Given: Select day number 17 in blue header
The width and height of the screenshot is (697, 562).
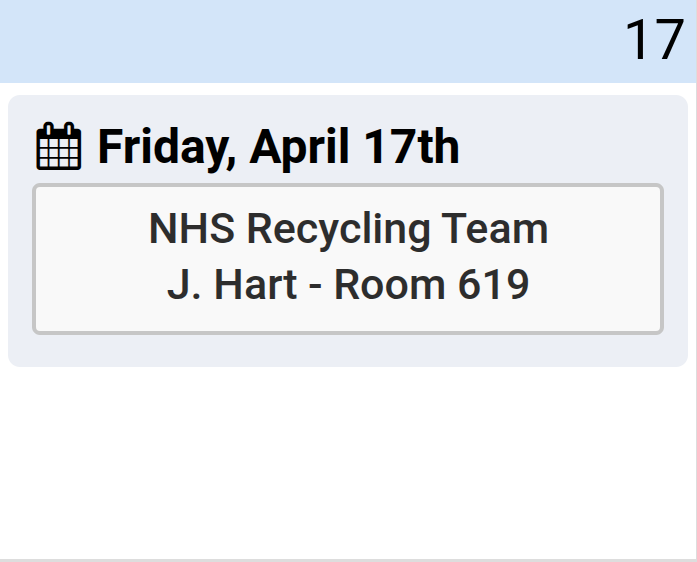Looking at the screenshot, I should click(654, 41).
